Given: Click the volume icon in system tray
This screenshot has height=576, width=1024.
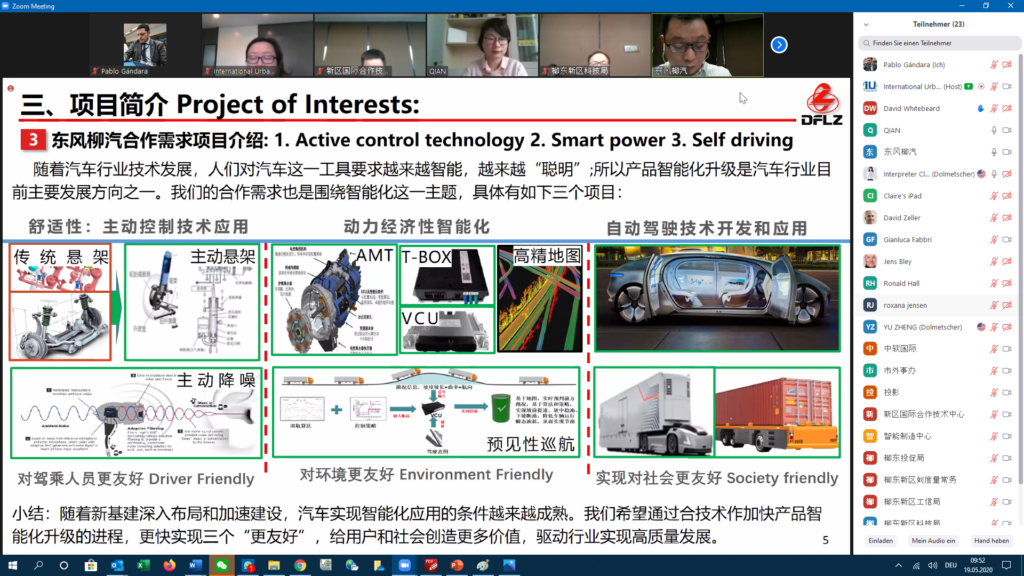Looking at the screenshot, I should [x=931, y=565].
